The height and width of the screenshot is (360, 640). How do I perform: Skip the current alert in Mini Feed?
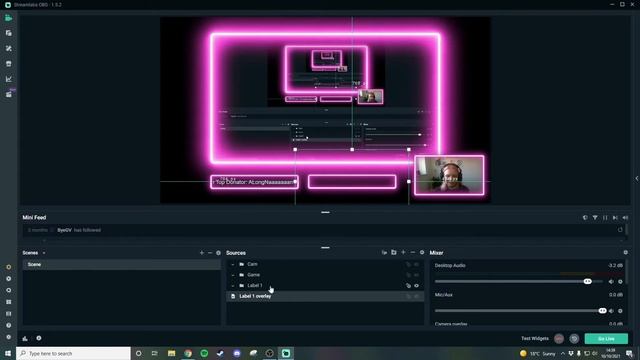pyautogui.click(x=615, y=218)
